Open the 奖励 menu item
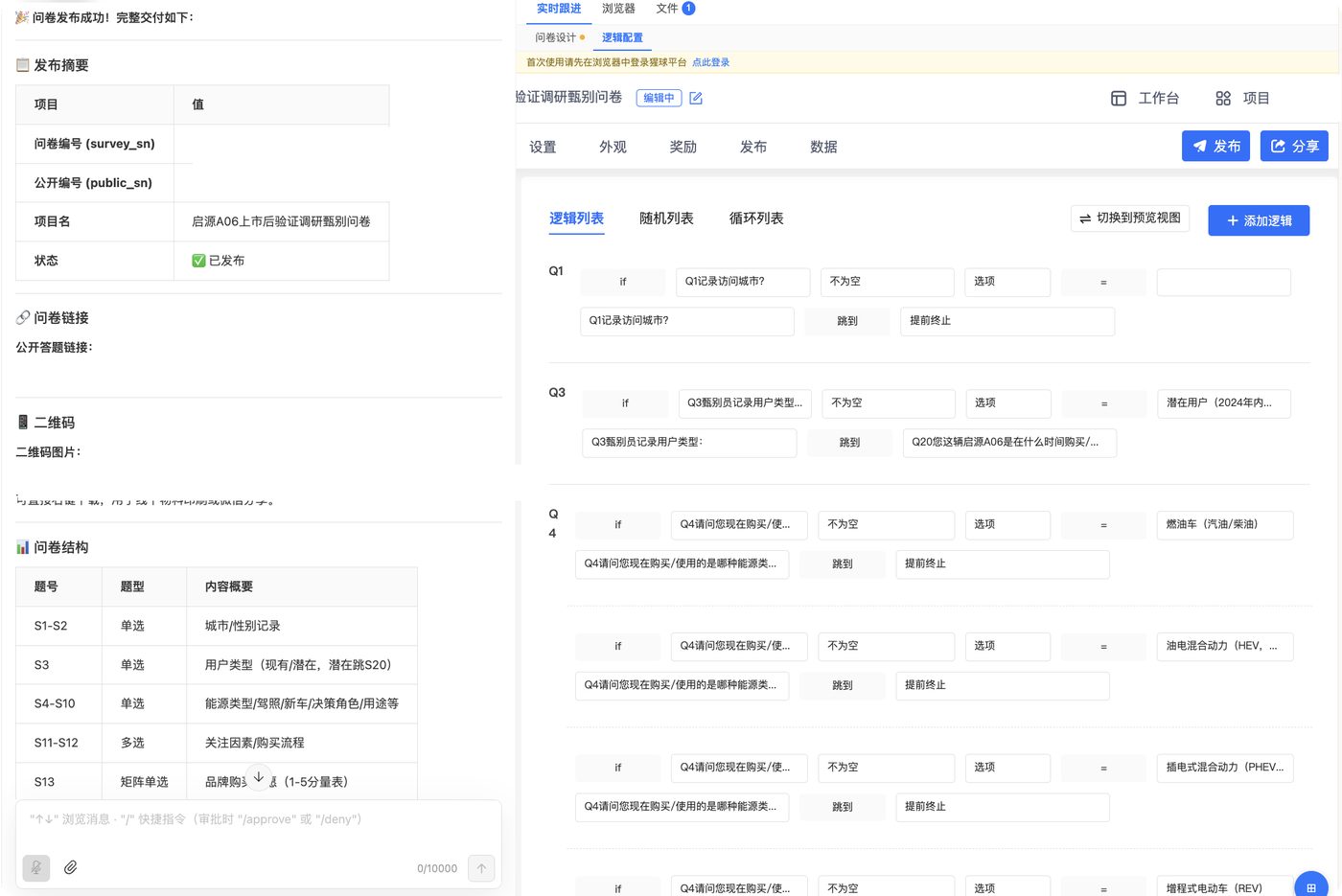1342x896 pixels. click(683, 147)
